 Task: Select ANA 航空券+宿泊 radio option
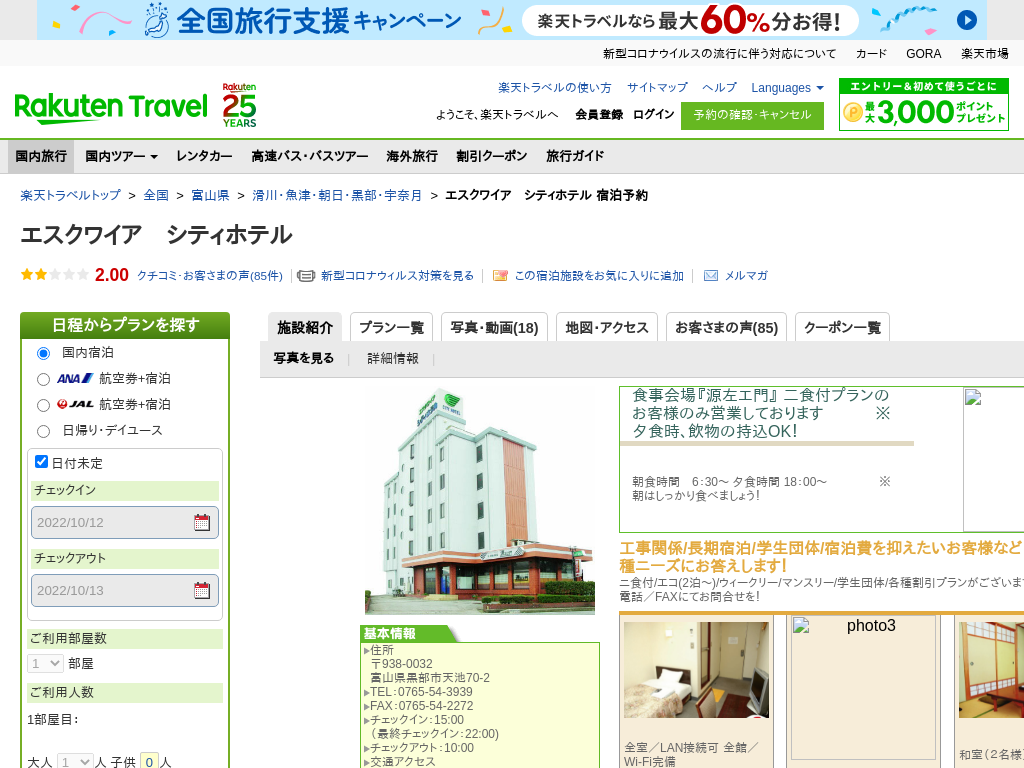(43, 379)
